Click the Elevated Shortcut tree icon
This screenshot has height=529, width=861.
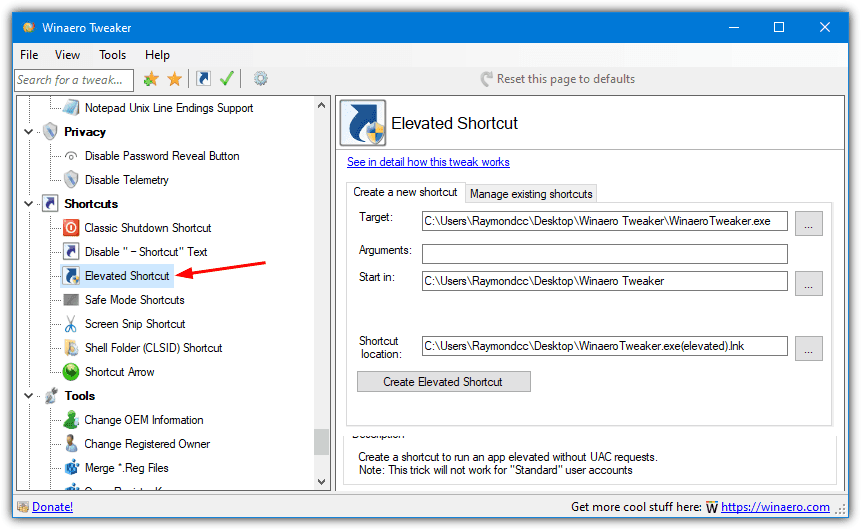point(71,276)
